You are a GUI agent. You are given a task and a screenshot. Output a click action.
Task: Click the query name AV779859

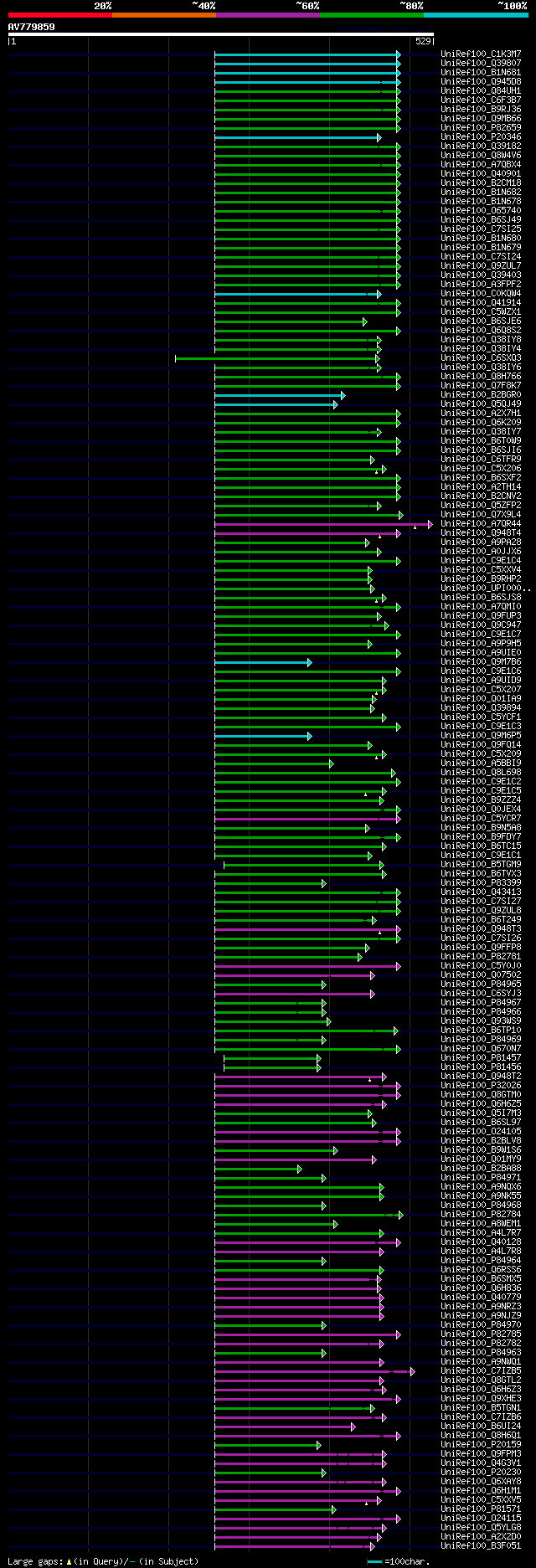31,27
